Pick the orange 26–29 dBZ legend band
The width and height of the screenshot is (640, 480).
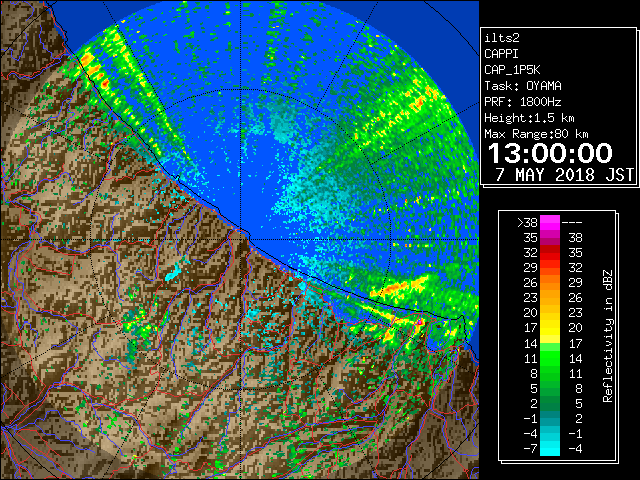550,283
